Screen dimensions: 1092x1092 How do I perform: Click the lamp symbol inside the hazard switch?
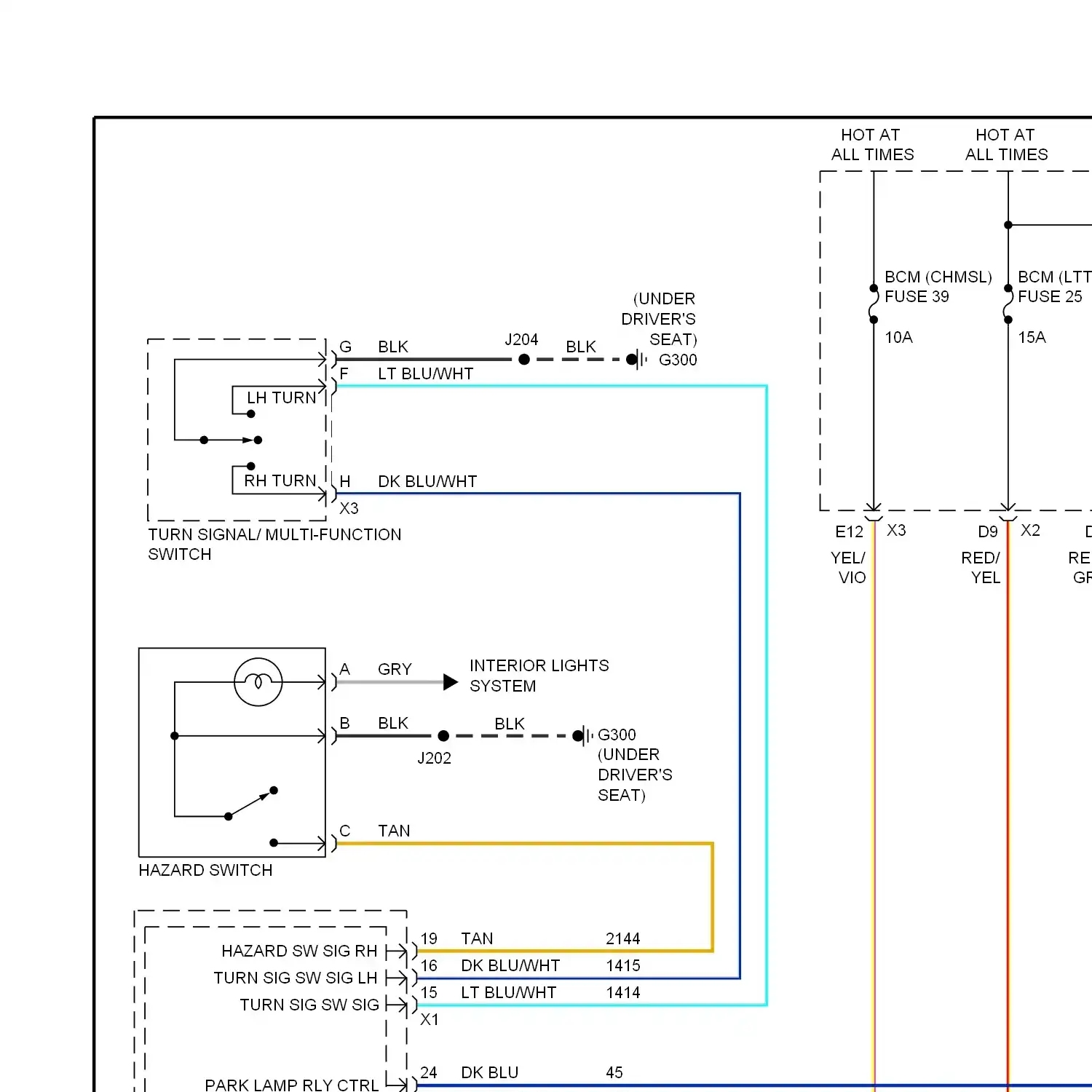point(258,682)
